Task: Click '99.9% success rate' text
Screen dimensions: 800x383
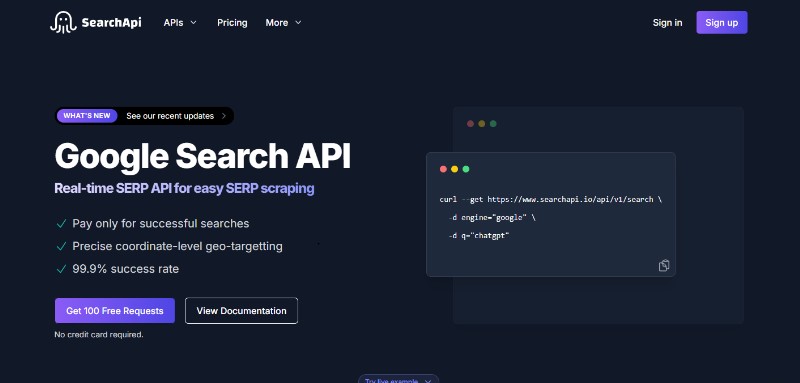Action: coord(126,269)
